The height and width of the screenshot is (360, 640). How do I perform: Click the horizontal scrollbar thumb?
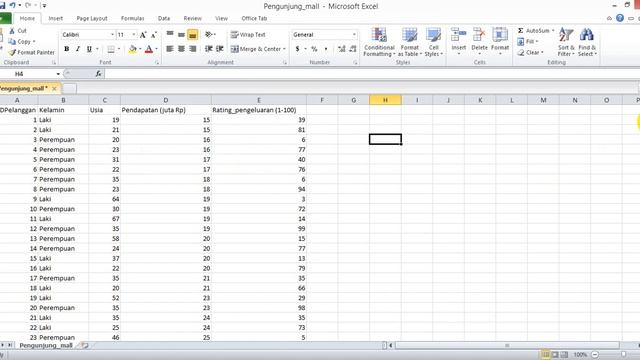[507, 345]
